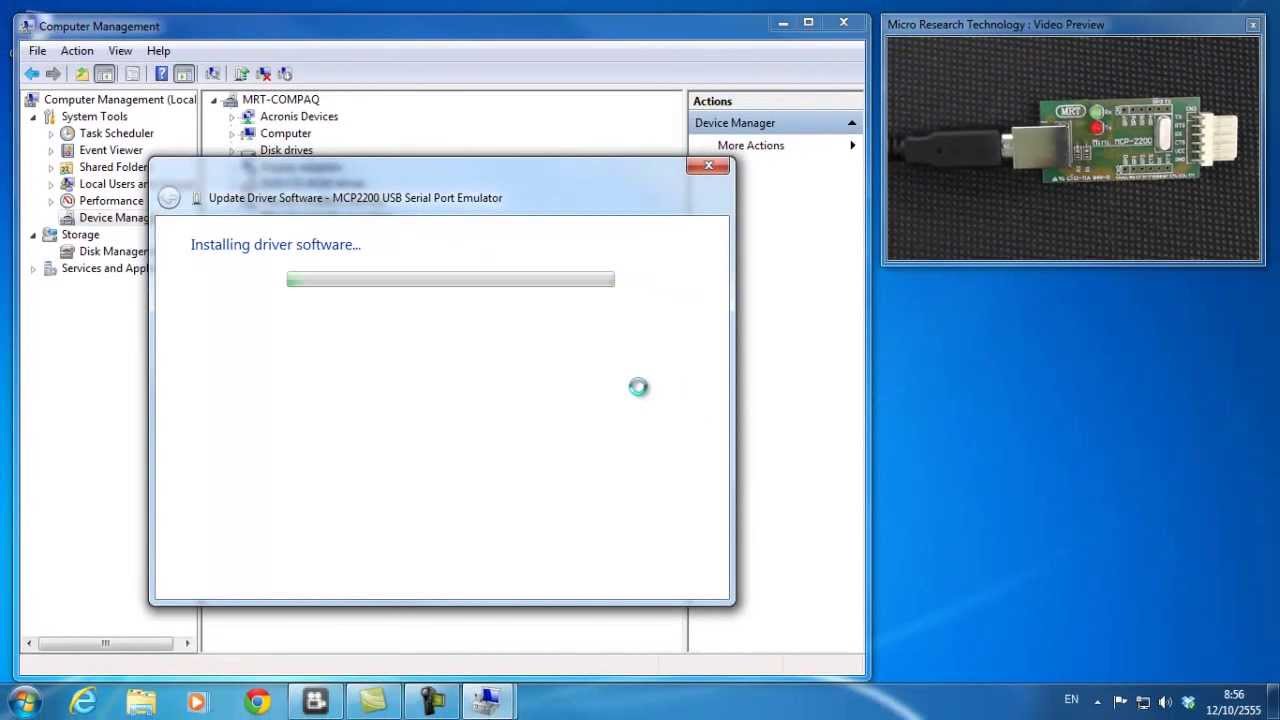Click the camcorder app taskbar icon
Image resolution: width=1280 pixels, height=720 pixels.
(431, 701)
